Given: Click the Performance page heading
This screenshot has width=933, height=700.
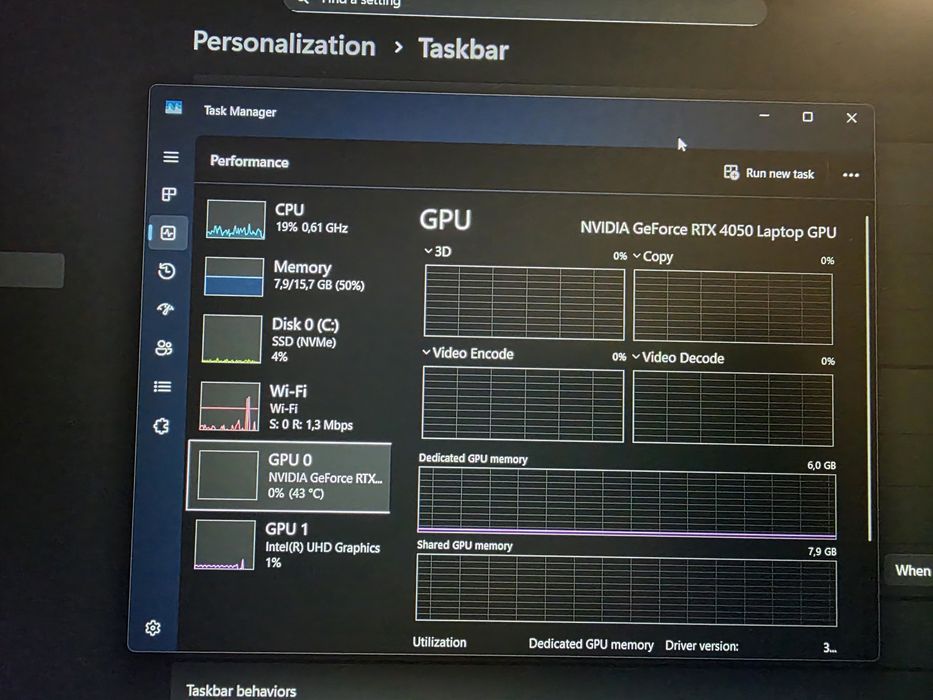Looking at the screenshot, I should point(249,162).
